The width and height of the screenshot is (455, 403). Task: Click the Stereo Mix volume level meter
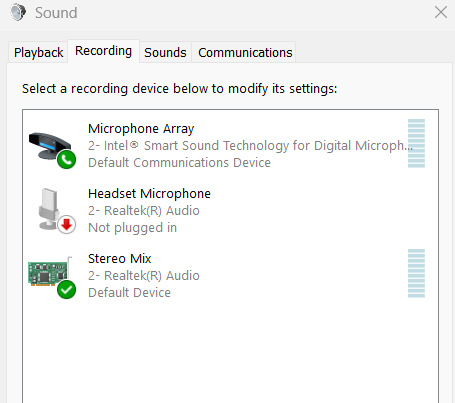(416, 273)
